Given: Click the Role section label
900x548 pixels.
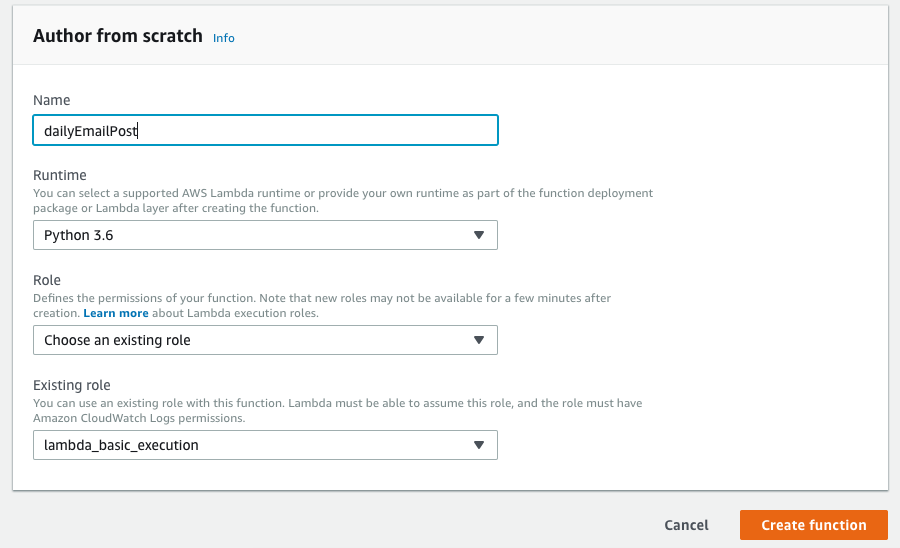Looking at the screenshot, I should click(x=46, y=281).
